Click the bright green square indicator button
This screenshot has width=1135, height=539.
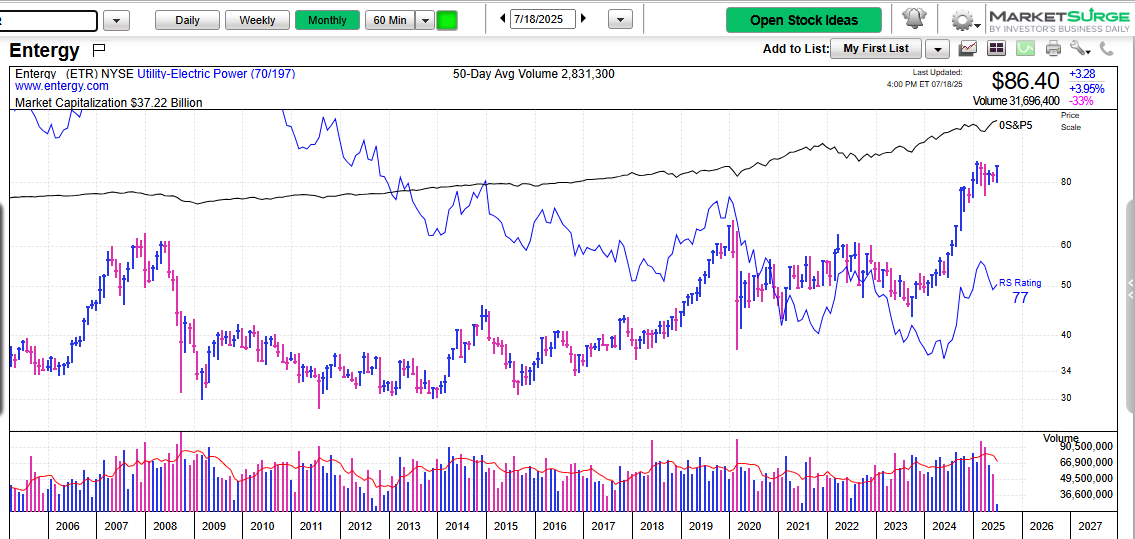tap(447, 20)
